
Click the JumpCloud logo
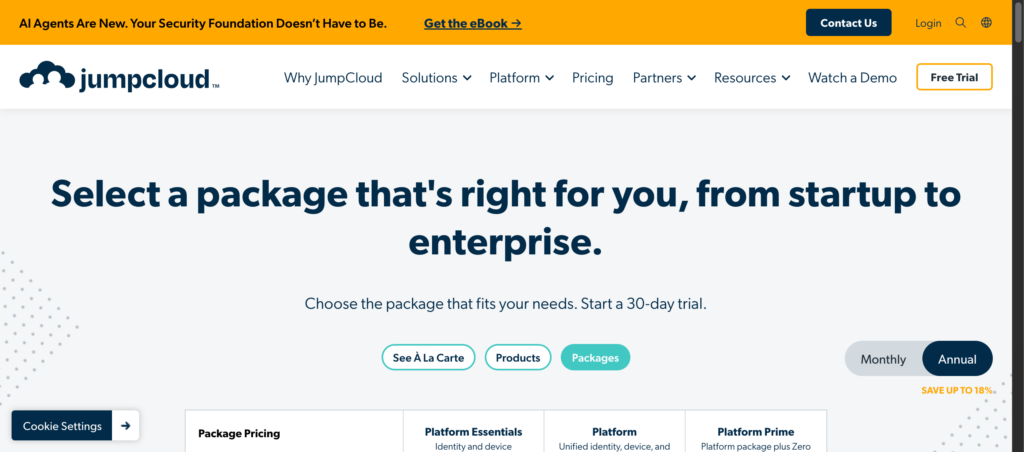coord(120,77)
